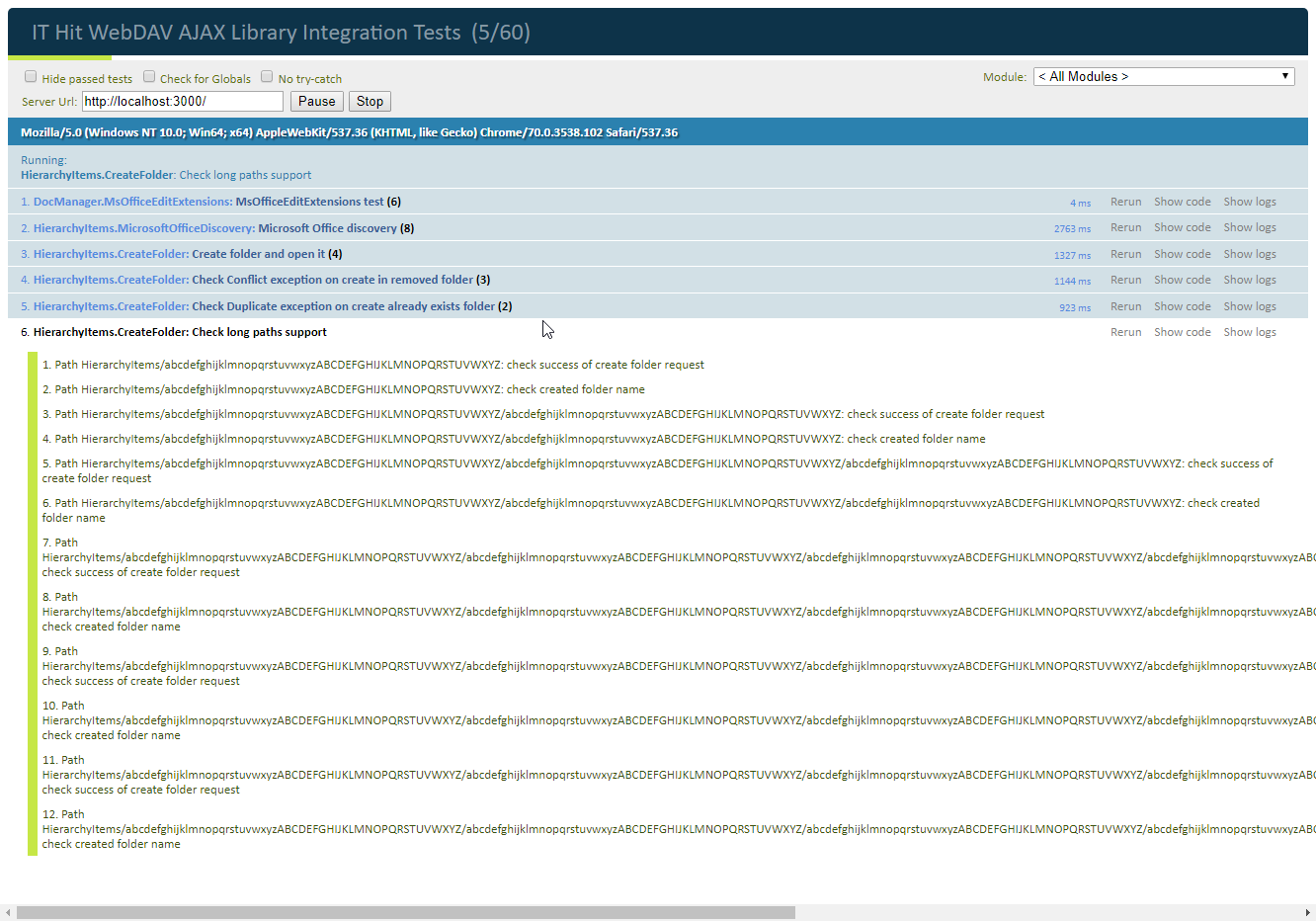Click the 4 ms runtime value
The height and width of the screenshot is (921, 1316).
click(x=1081, y=203)
